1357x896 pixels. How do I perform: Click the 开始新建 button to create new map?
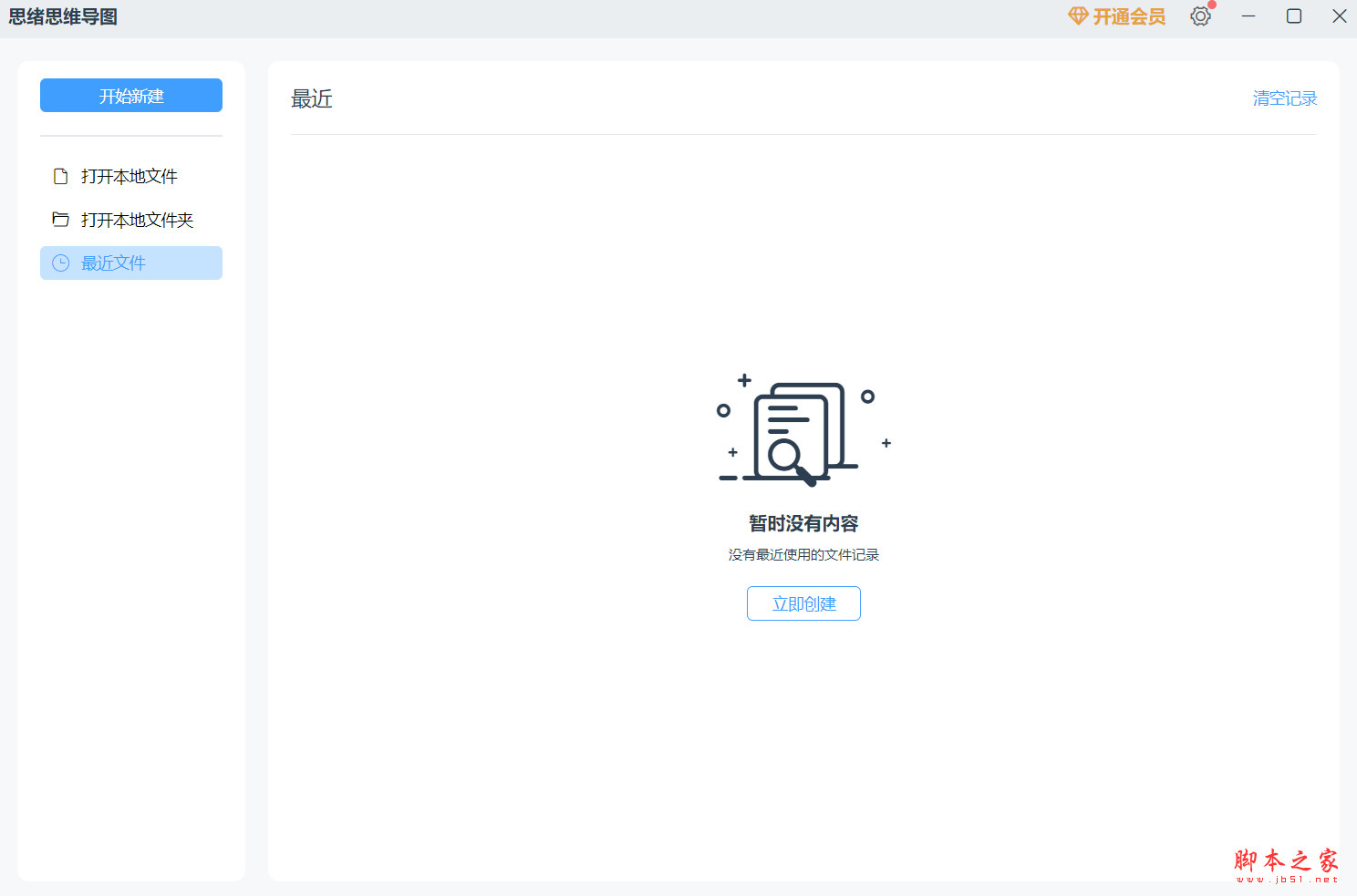130,95
